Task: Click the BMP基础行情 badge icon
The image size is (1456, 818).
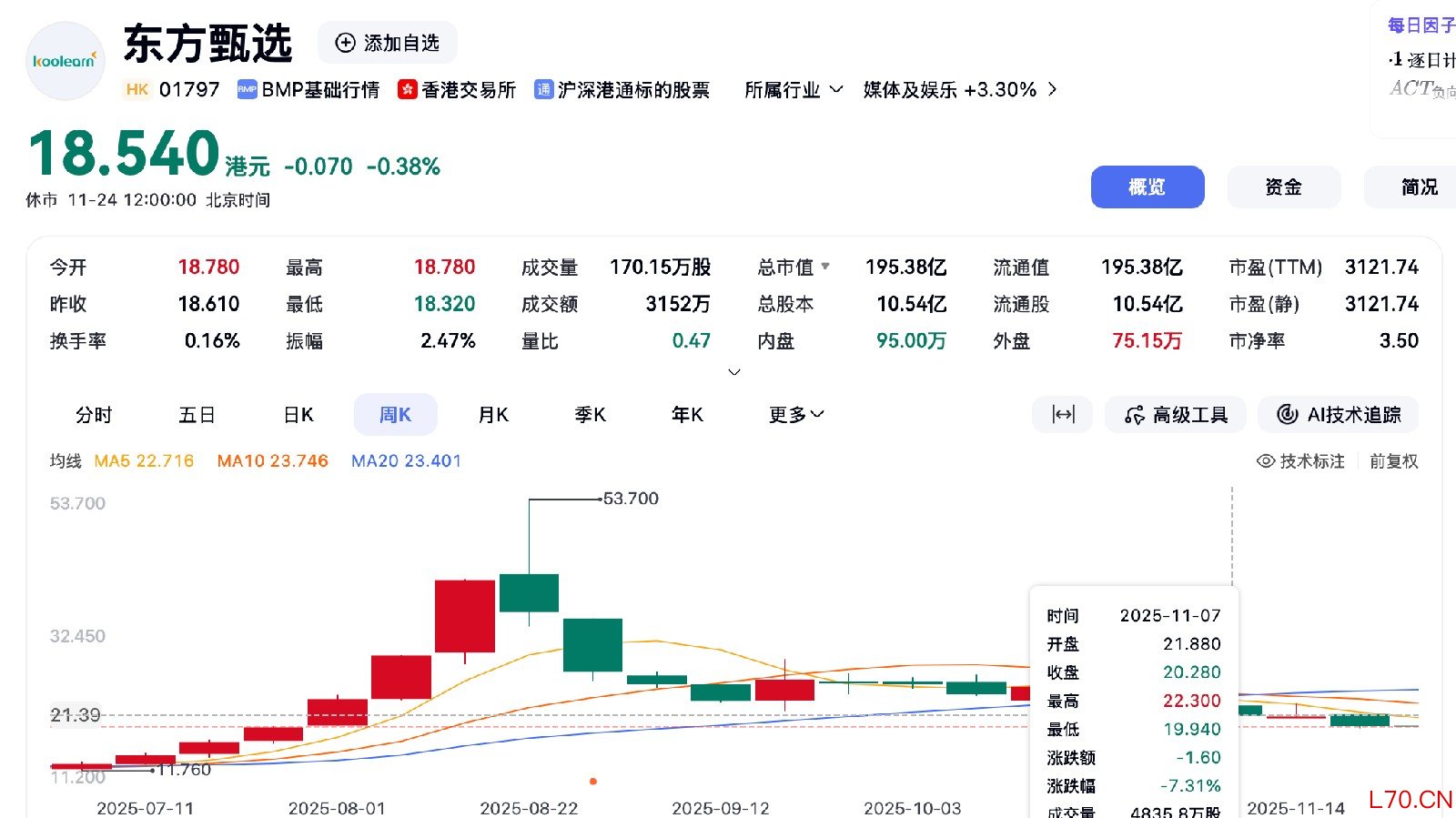Action: [247, 89]
